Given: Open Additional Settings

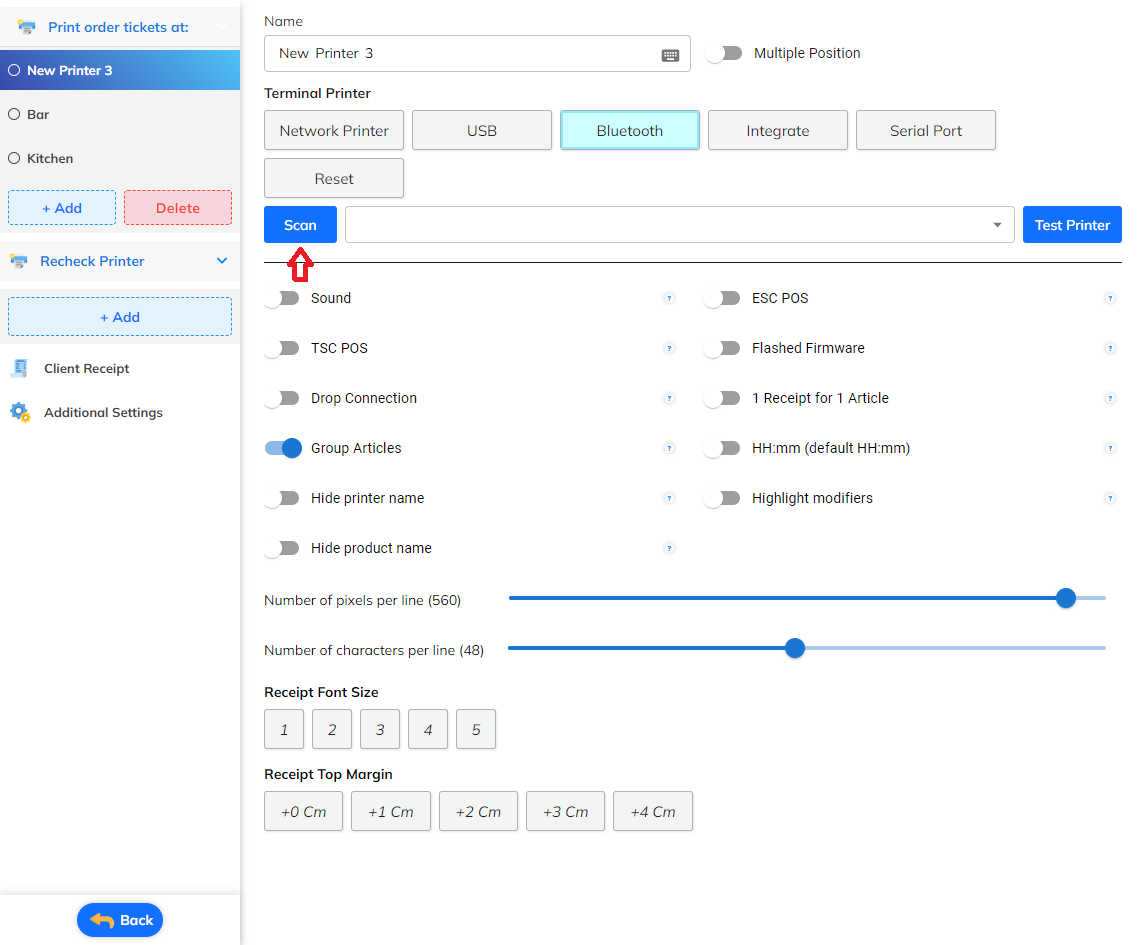Looking at the screenshot, I should pos(103,412).
